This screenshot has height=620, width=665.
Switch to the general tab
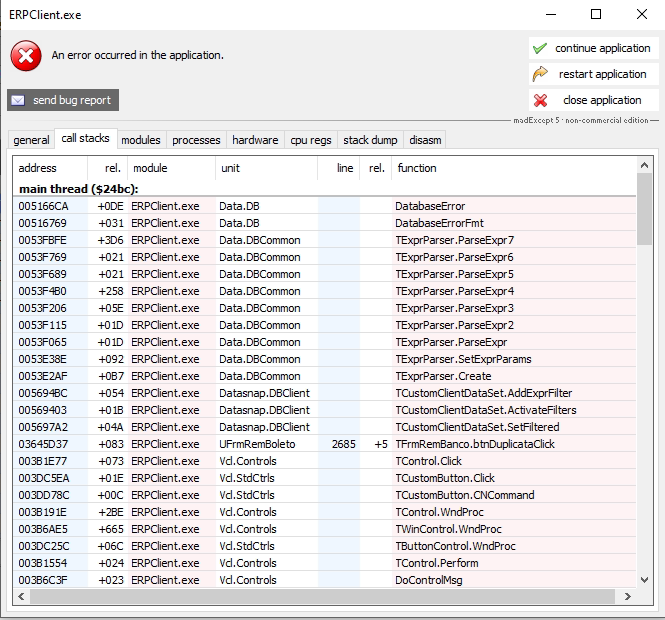[x=31, y=140]
